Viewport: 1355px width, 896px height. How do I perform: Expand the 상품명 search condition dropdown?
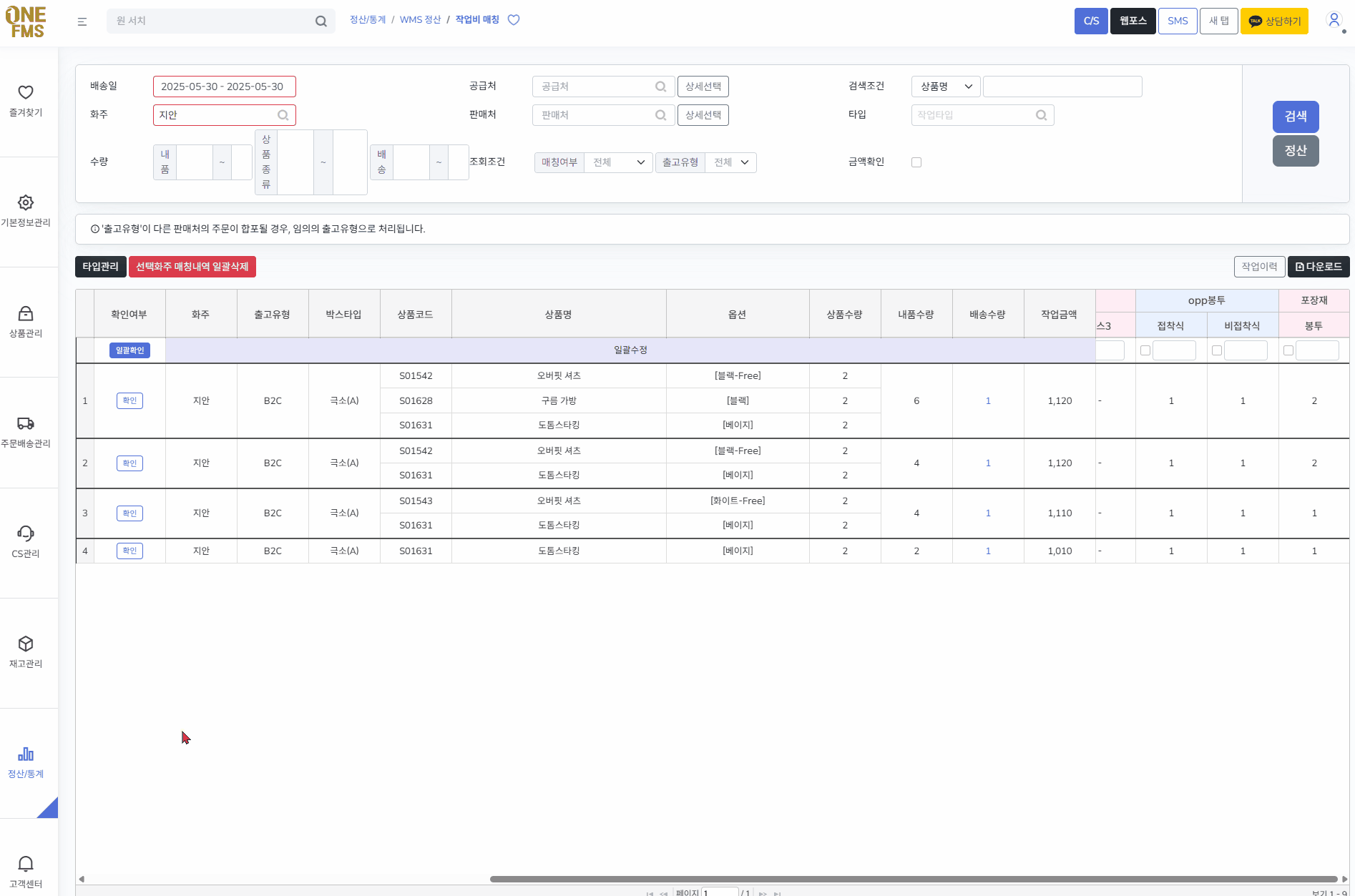pyautogui.click(x=946, y=87)
